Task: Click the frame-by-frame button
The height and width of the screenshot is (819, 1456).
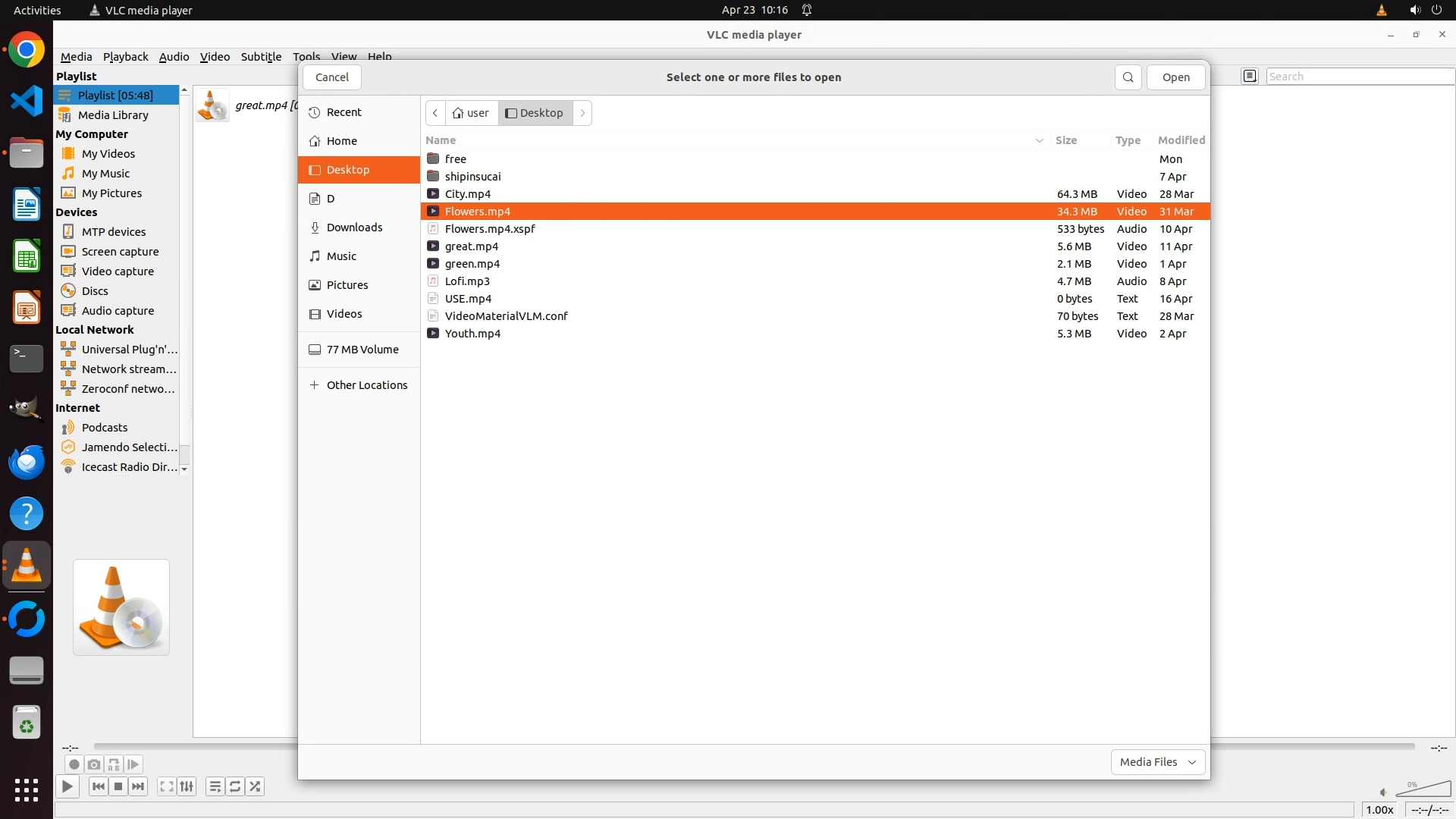Action: [133, 764]
